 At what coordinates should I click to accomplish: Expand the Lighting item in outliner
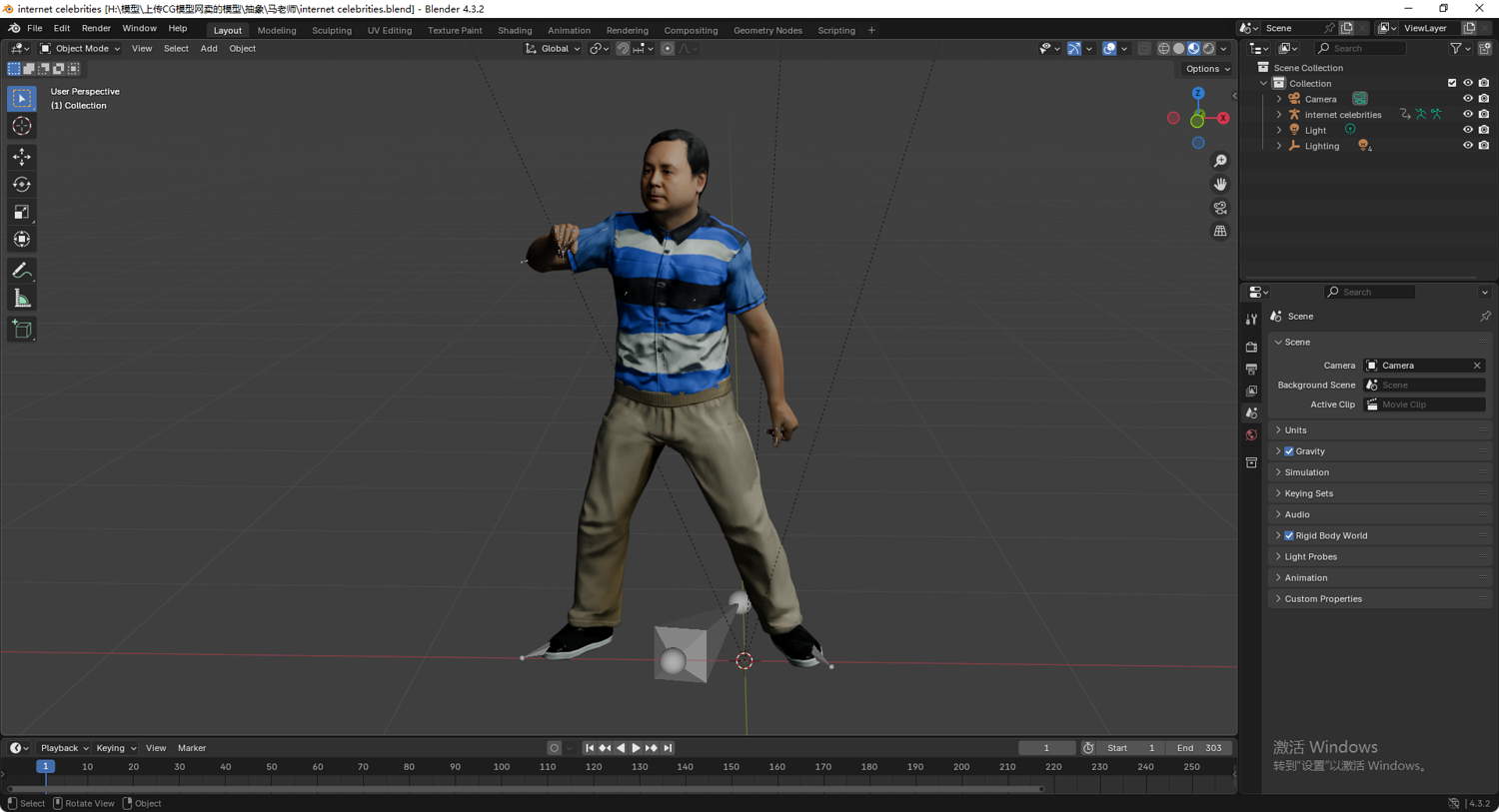click(1279, 146)
